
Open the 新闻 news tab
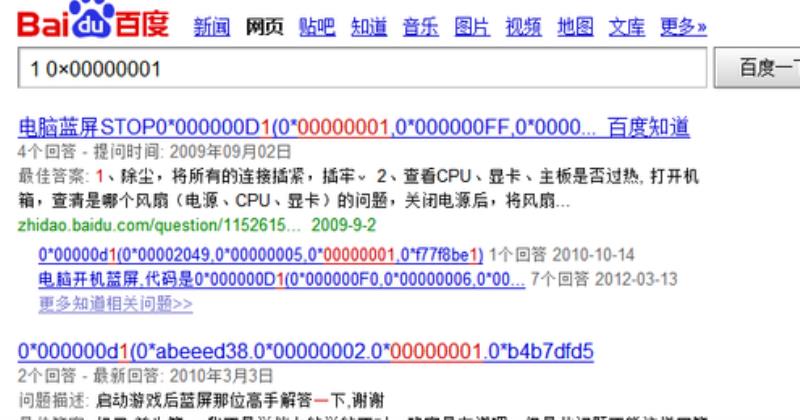[212, 27]
